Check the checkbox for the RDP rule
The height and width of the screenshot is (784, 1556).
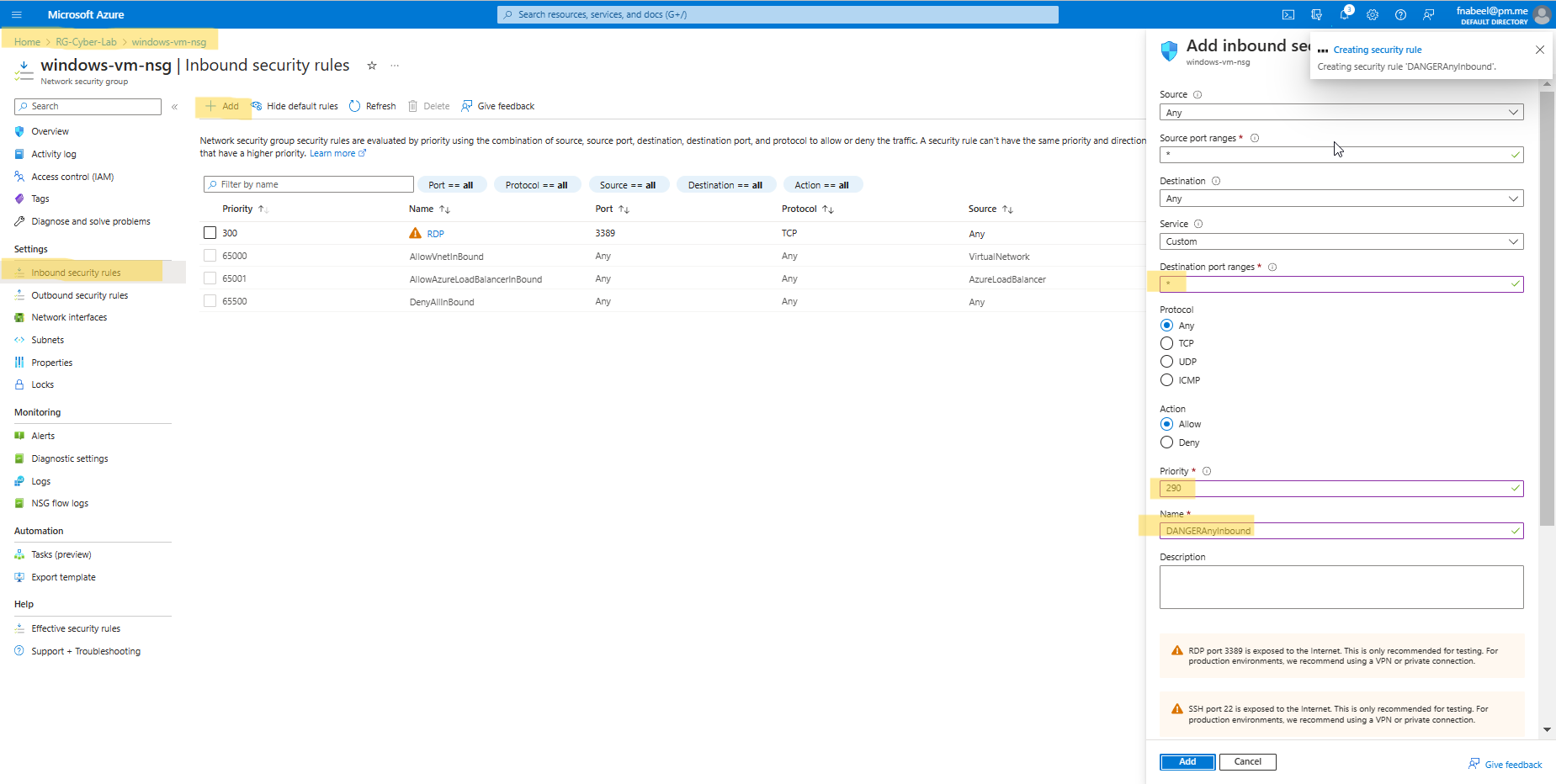(x=209, y=233)
